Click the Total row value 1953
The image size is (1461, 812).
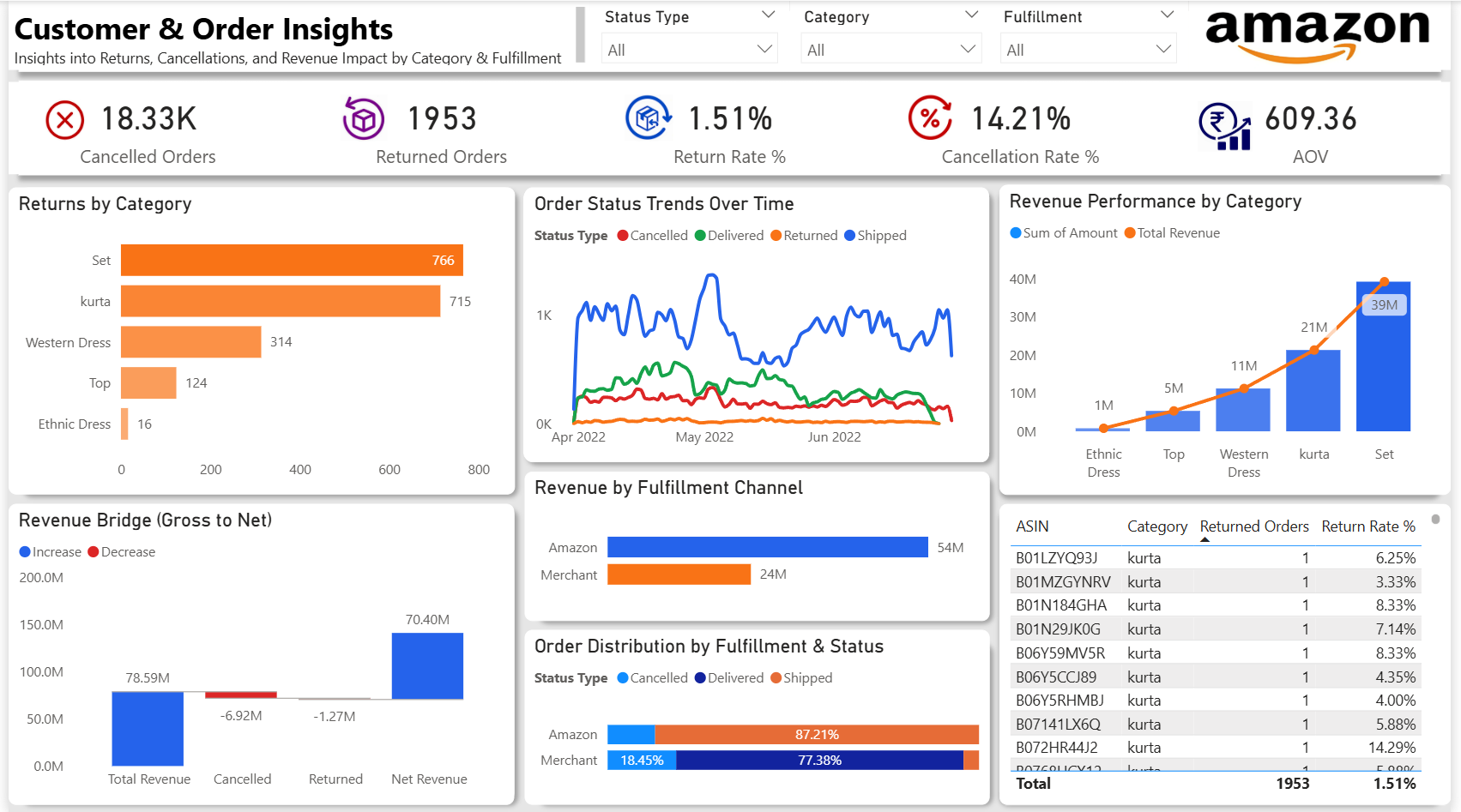click(1292, 784)
